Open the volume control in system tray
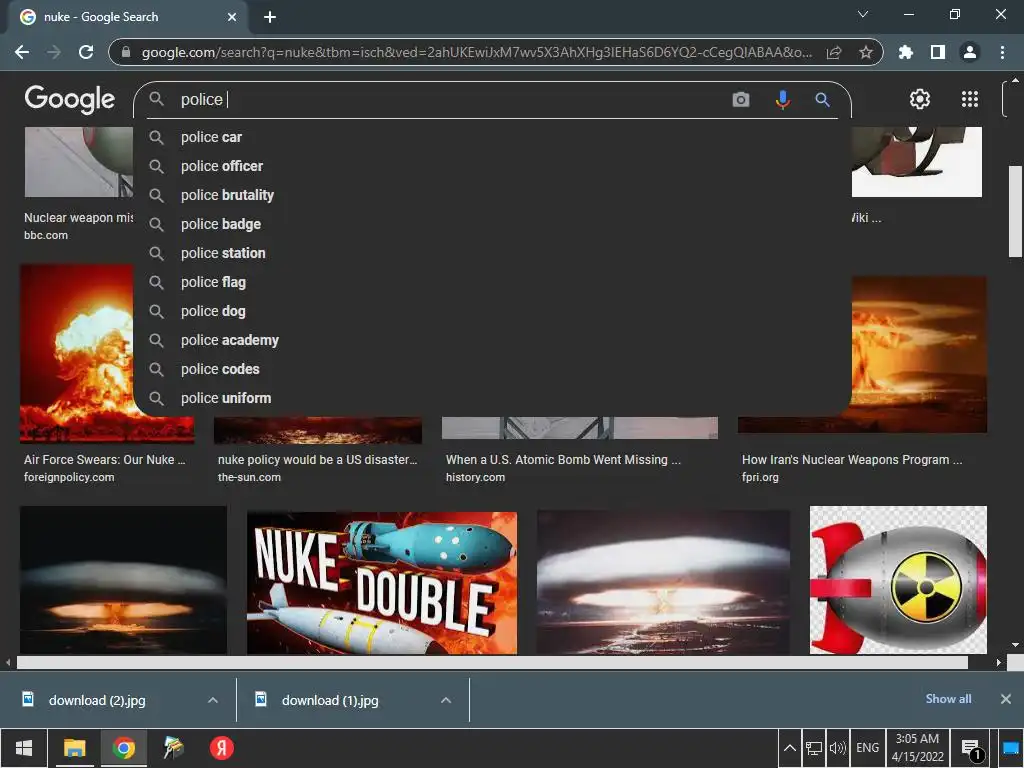 [837, 748]
